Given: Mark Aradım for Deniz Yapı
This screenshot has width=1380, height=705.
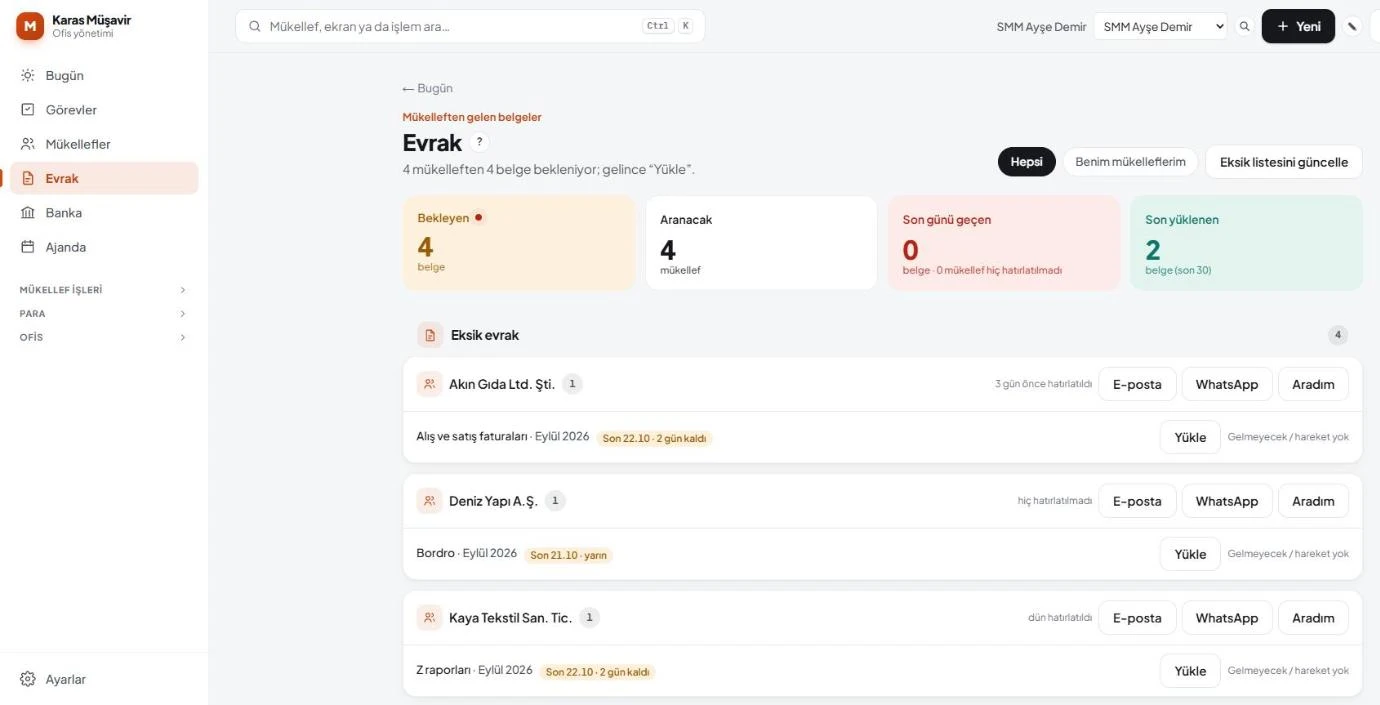Looking at the screenshot, I should coord(1313,501).
